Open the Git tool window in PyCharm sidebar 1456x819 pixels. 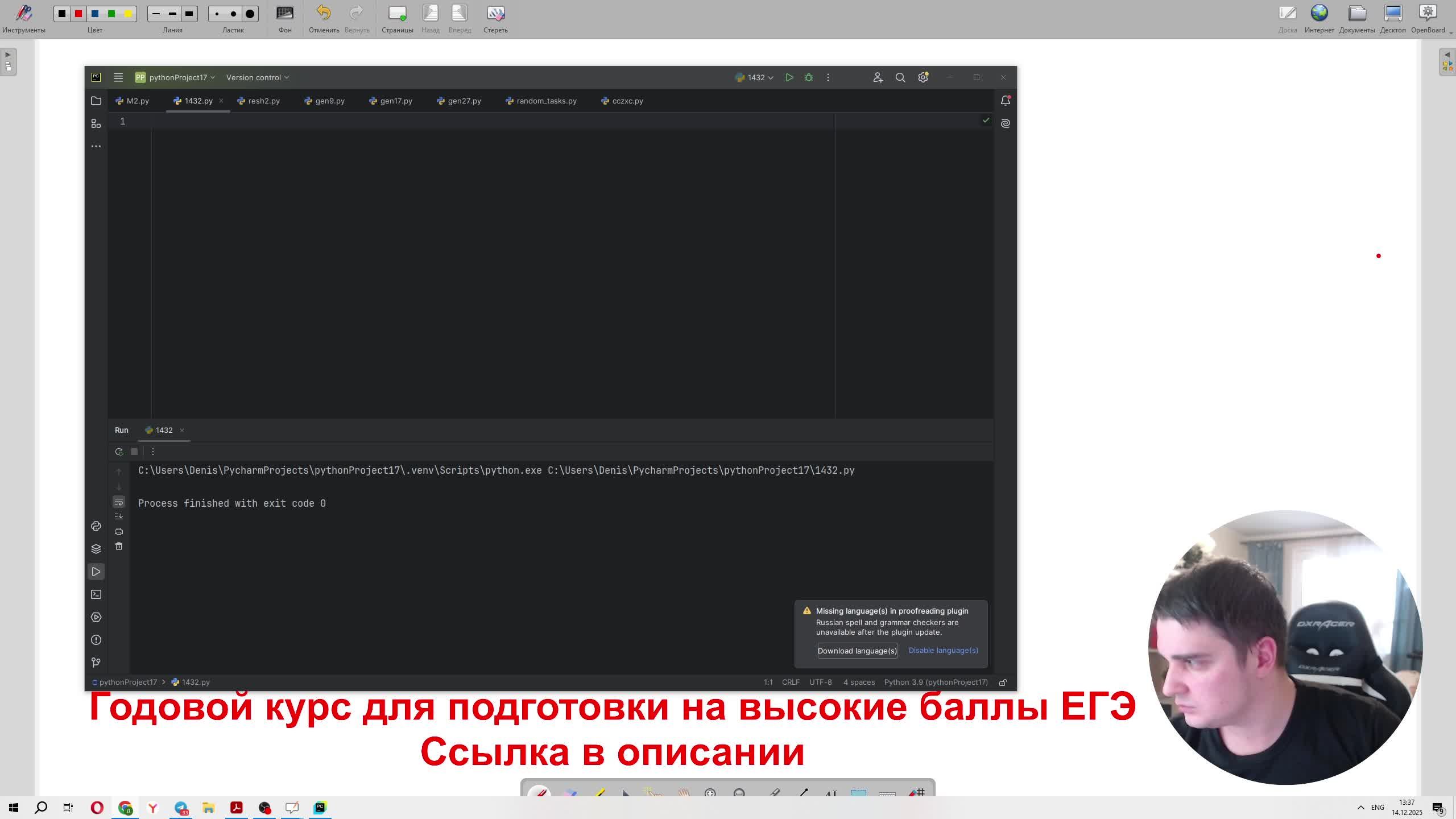97,661
